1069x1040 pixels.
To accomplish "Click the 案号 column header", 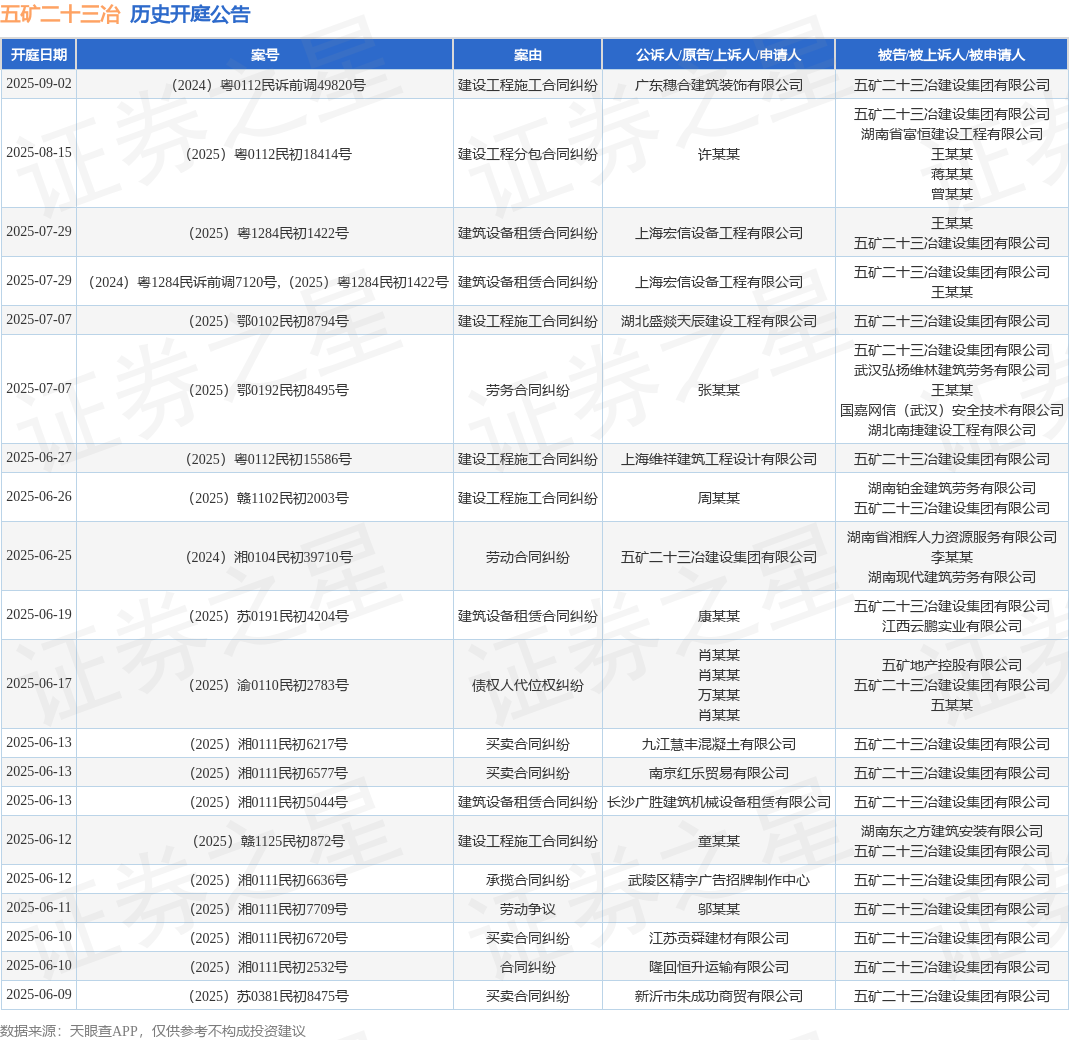I will point(265,55).
